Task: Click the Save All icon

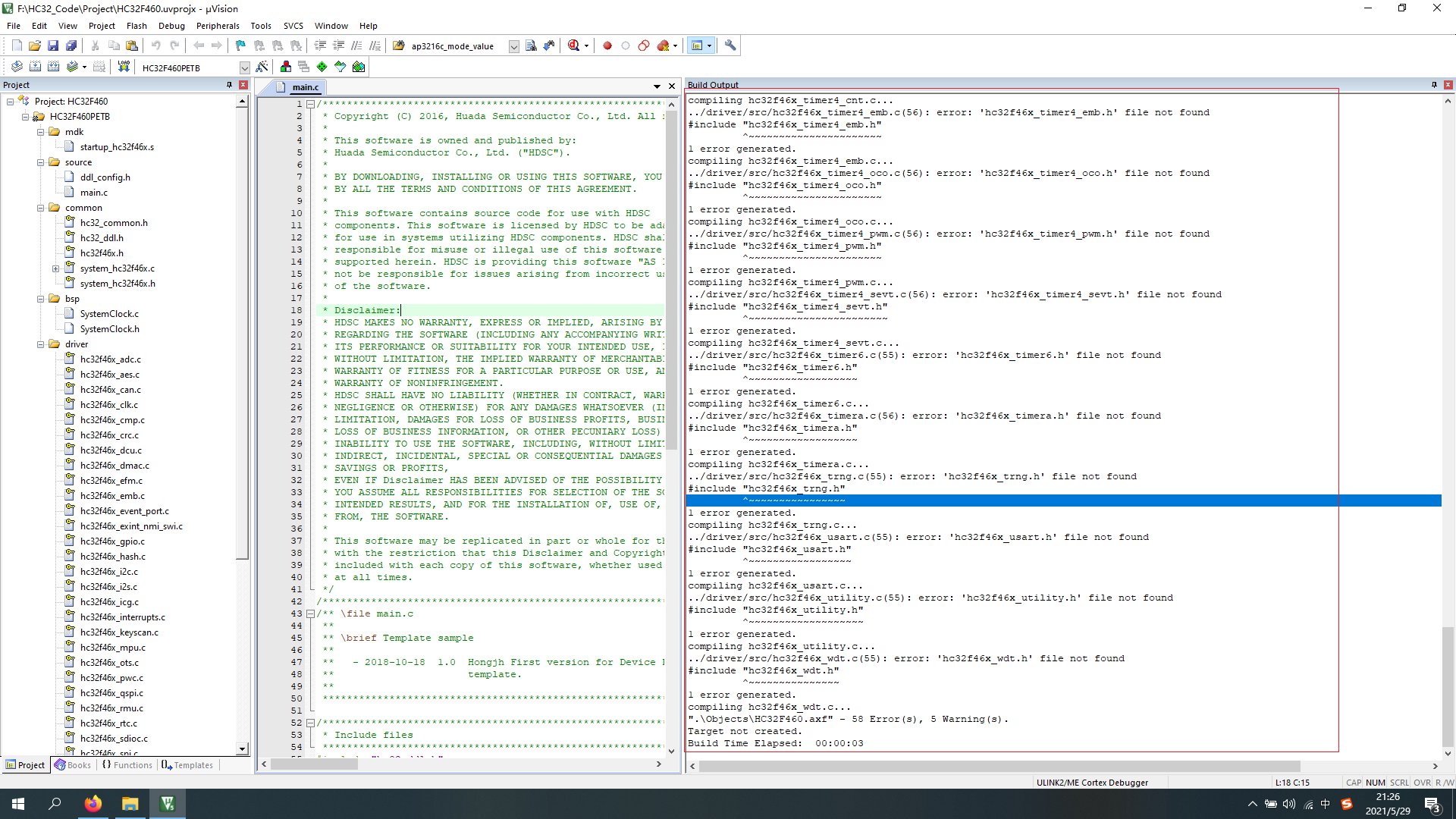Action: (x=71, y=45)
